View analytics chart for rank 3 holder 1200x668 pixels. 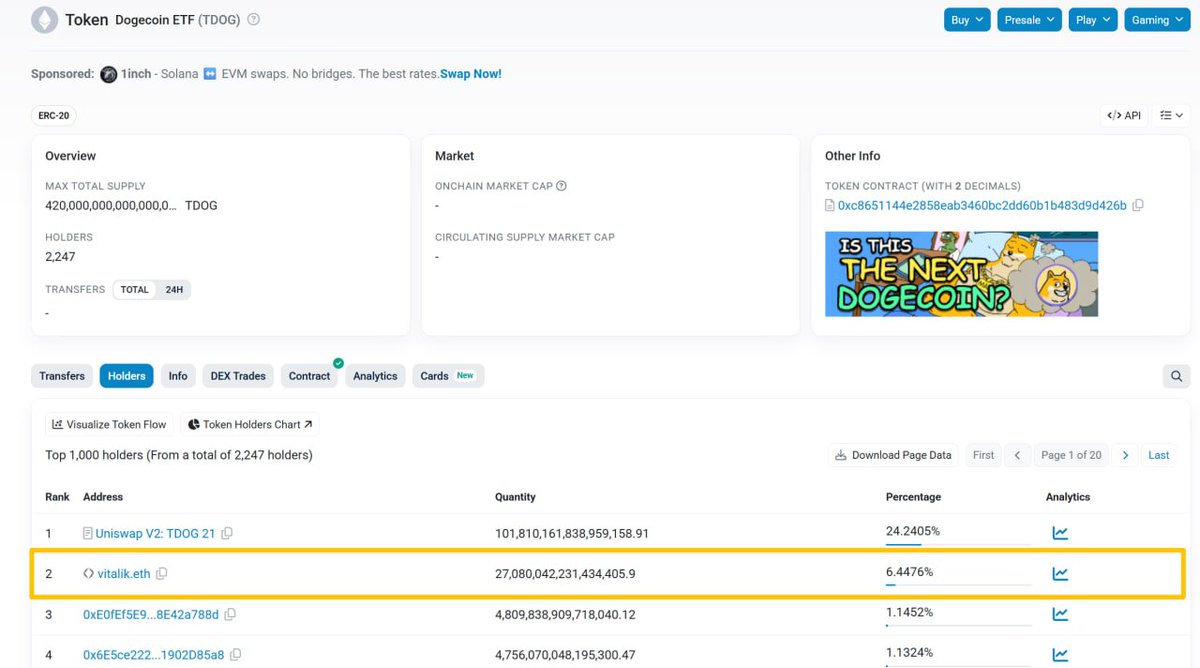coord(1060,614)
